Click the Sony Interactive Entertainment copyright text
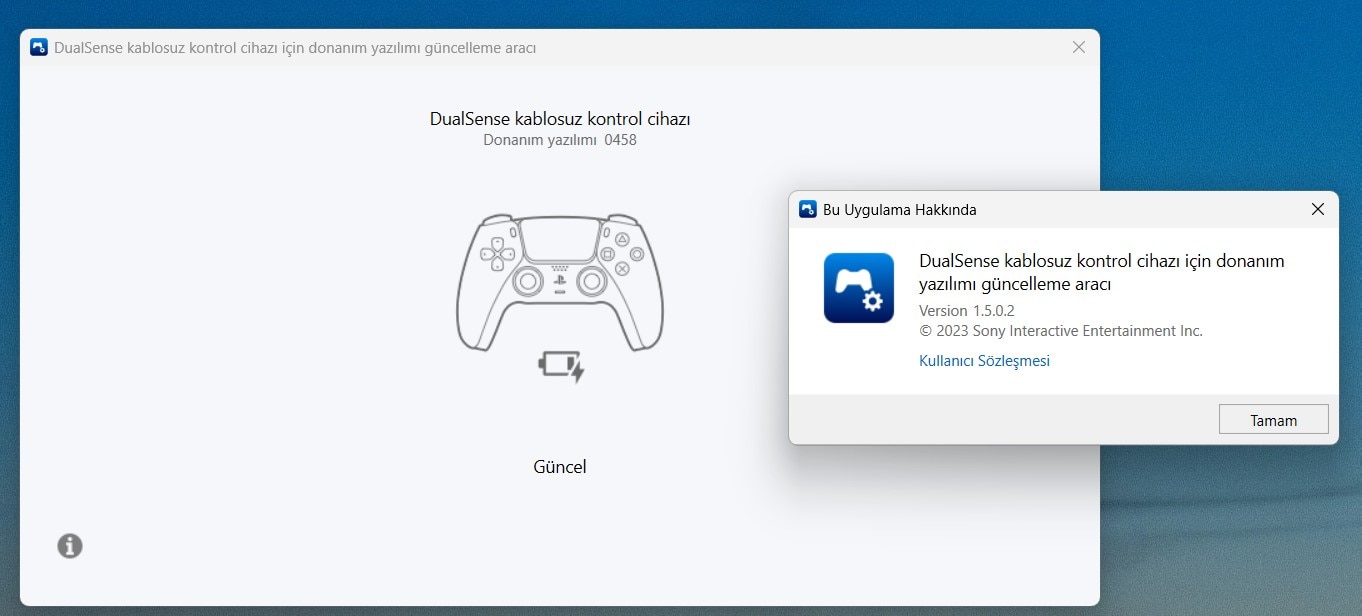 coord(1060,331)
